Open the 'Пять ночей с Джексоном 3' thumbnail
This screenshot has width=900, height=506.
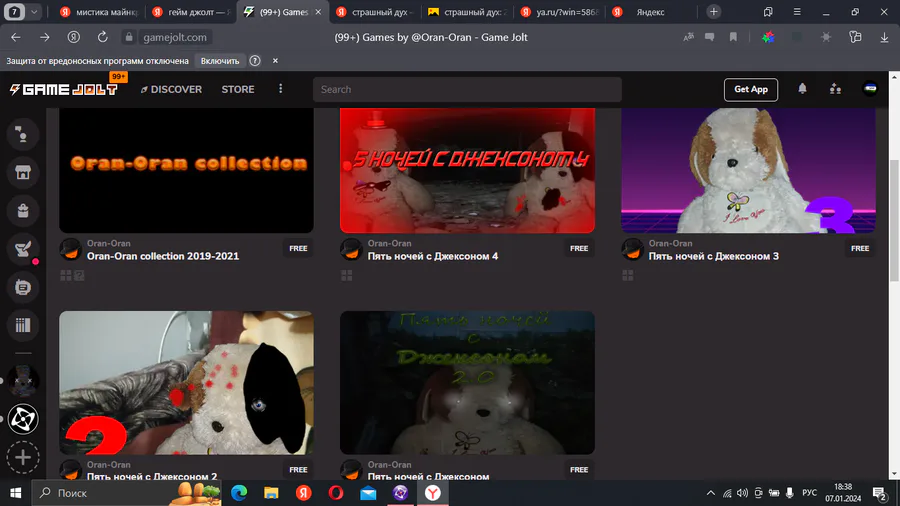coord(748,170)
